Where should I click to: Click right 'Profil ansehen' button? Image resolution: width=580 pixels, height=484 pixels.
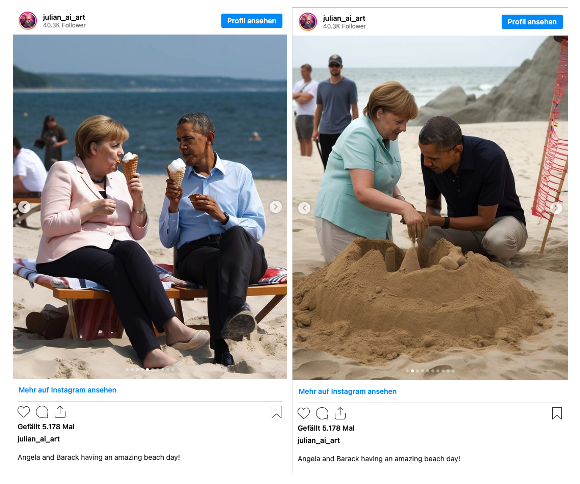[x=532, y=22]
